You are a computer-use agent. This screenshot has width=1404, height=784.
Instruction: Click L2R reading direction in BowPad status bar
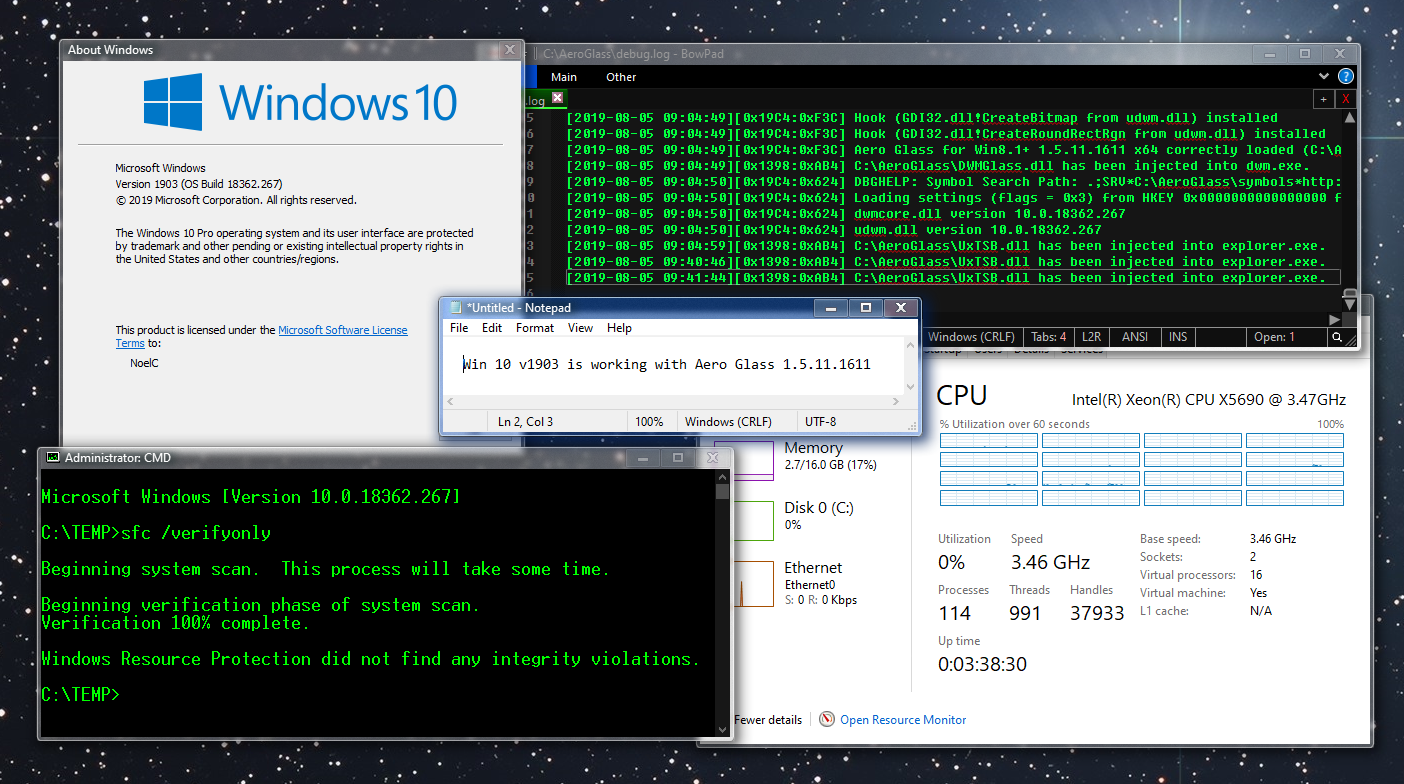tap(1091, 337)
